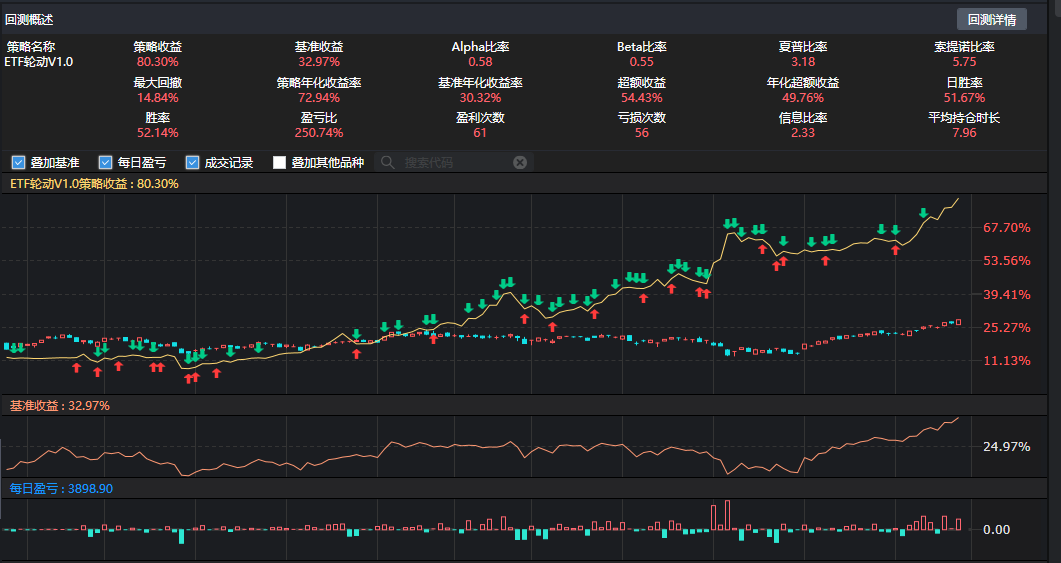The image size is (1061, 563).
Task: Click the 最大回撤 value 14.84%
Action: 158,97
